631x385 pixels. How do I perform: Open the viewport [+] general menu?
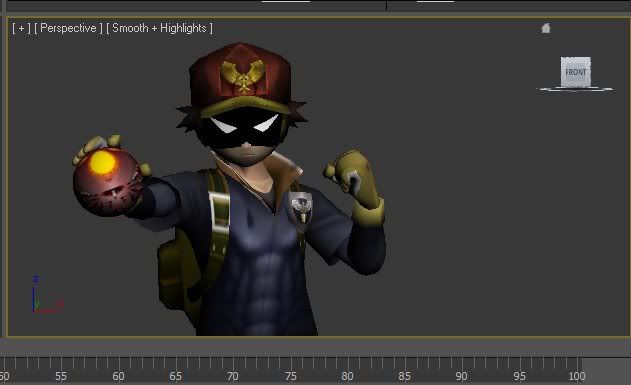pos(21,28)
